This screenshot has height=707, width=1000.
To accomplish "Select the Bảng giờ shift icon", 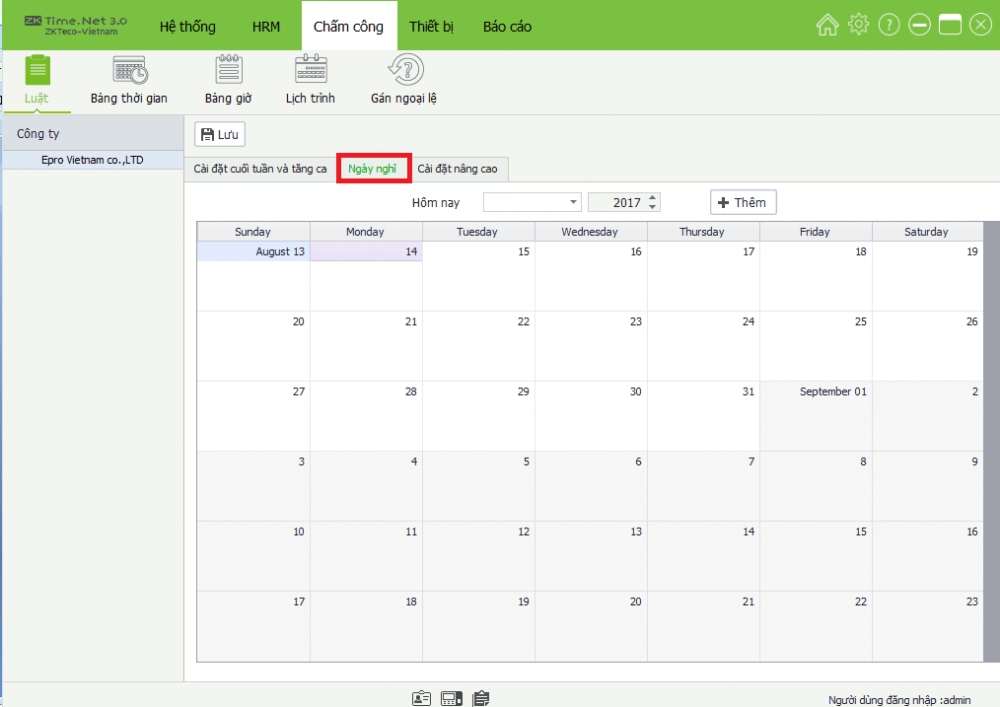I will pos(228,78).
